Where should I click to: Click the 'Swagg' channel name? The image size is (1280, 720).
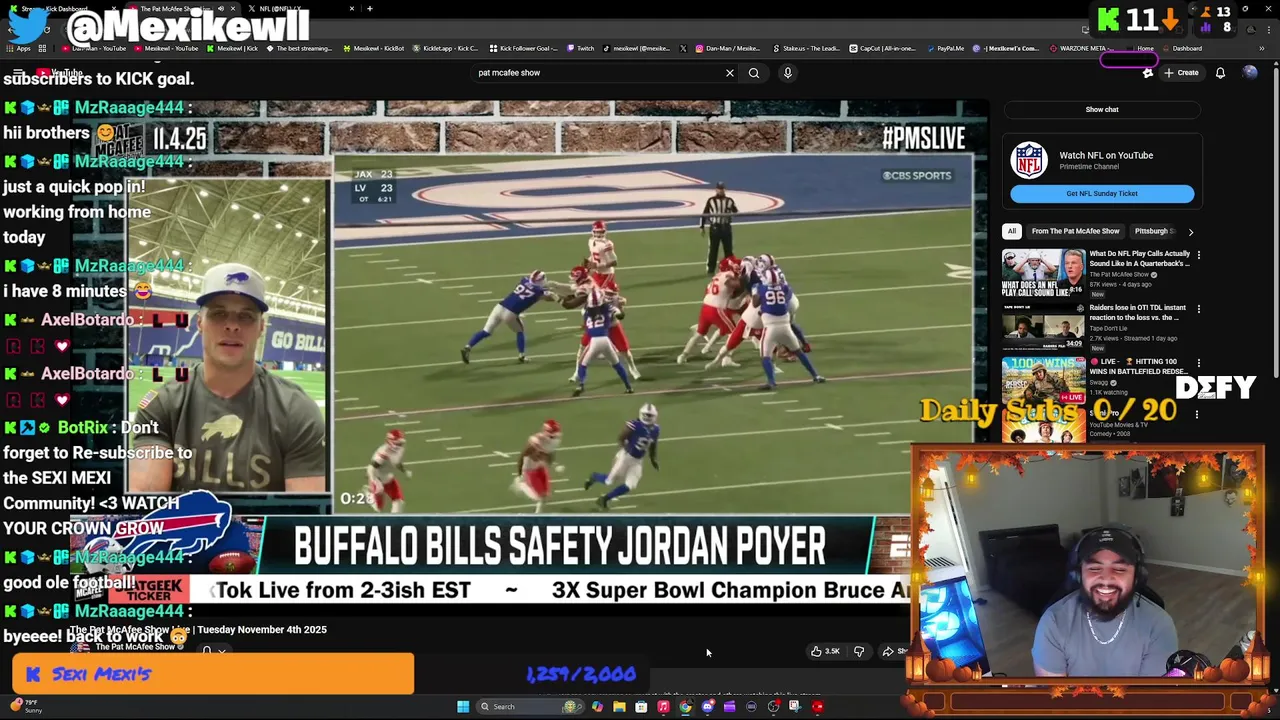coord(1099,382)
